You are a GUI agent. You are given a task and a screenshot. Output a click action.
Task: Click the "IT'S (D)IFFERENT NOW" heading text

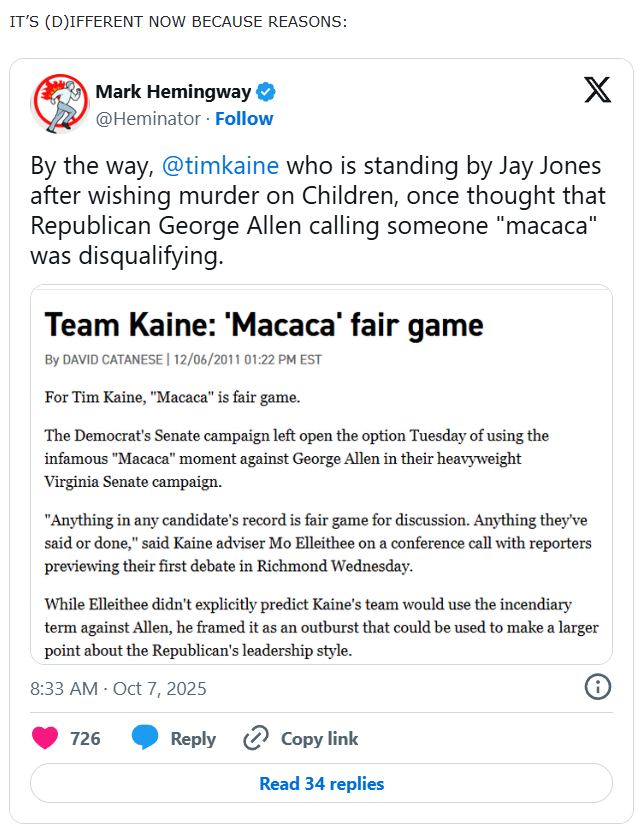tap(177, 22)
